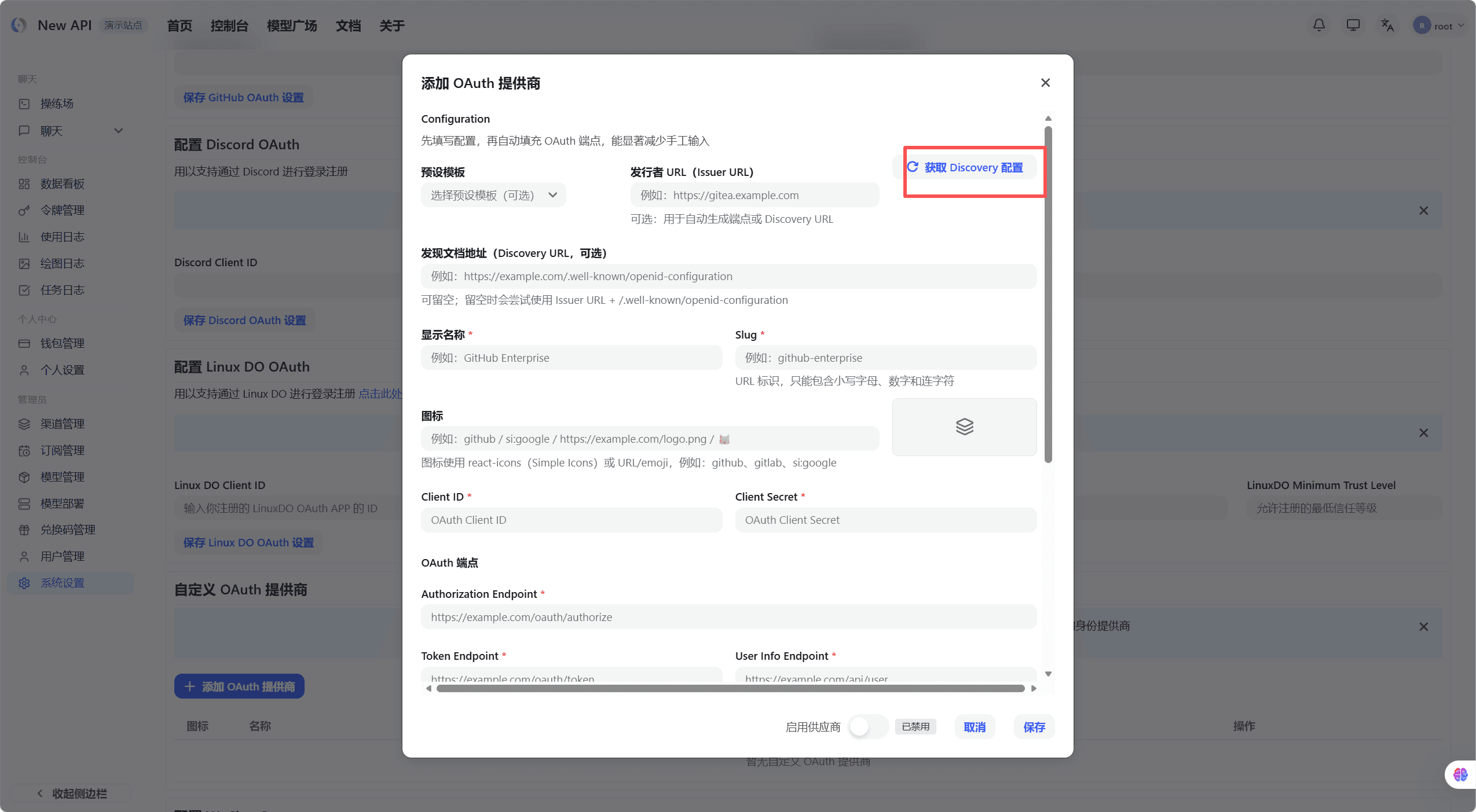Open the 控制台 top menu
This screenshot has height=812, width=1476.
point(229,25)
